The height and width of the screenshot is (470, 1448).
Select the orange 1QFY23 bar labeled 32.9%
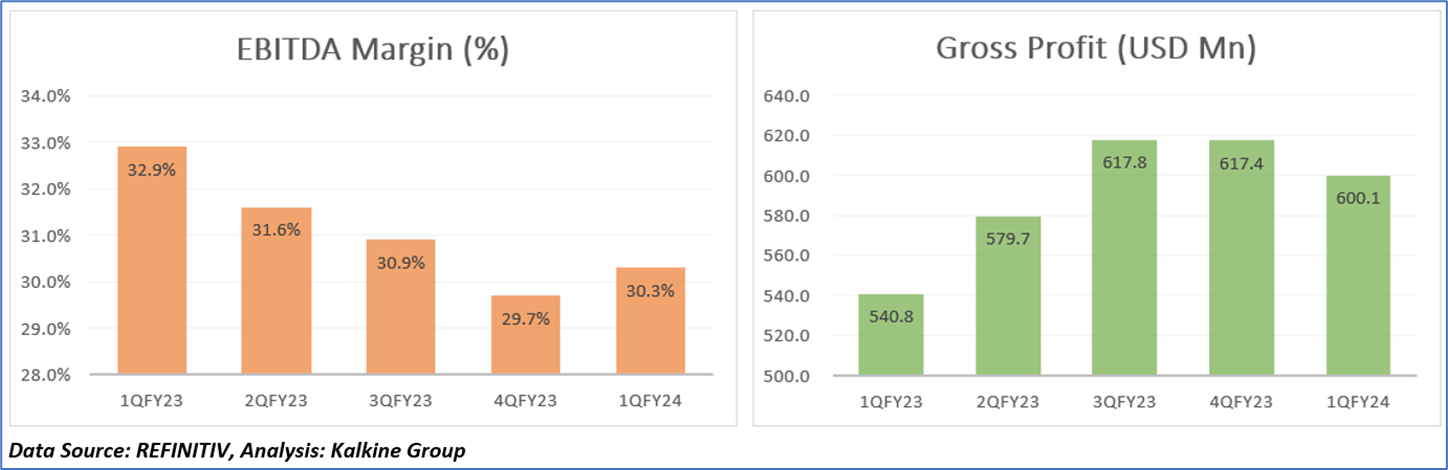[152, 260]
